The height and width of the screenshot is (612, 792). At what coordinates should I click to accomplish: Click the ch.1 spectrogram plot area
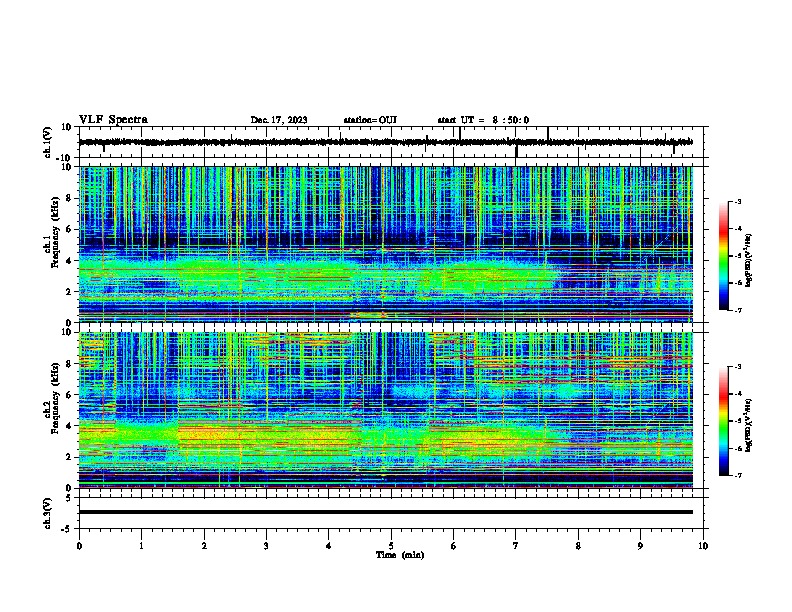[x=385, y=244]
